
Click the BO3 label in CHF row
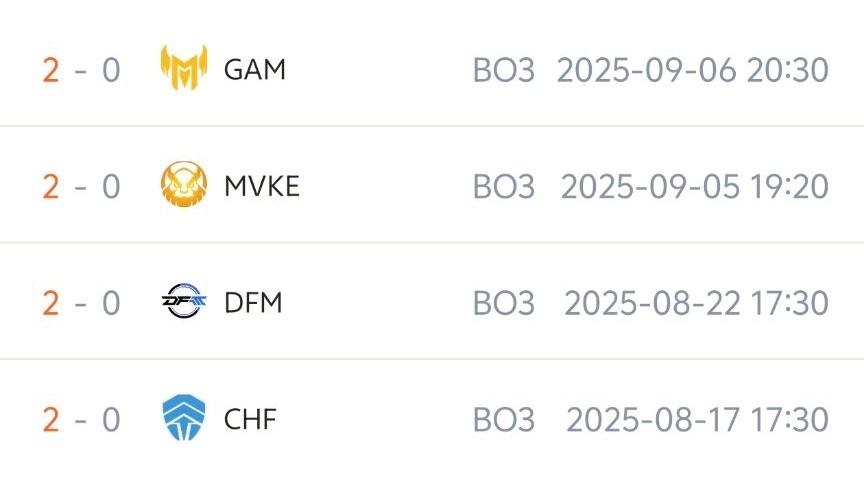[x=504, y=419]
